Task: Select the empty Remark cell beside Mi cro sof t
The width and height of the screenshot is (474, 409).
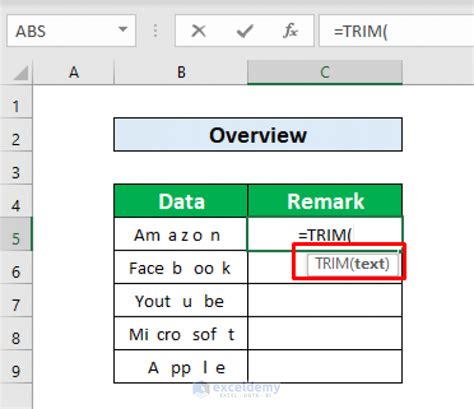Action: pos(325,333)
